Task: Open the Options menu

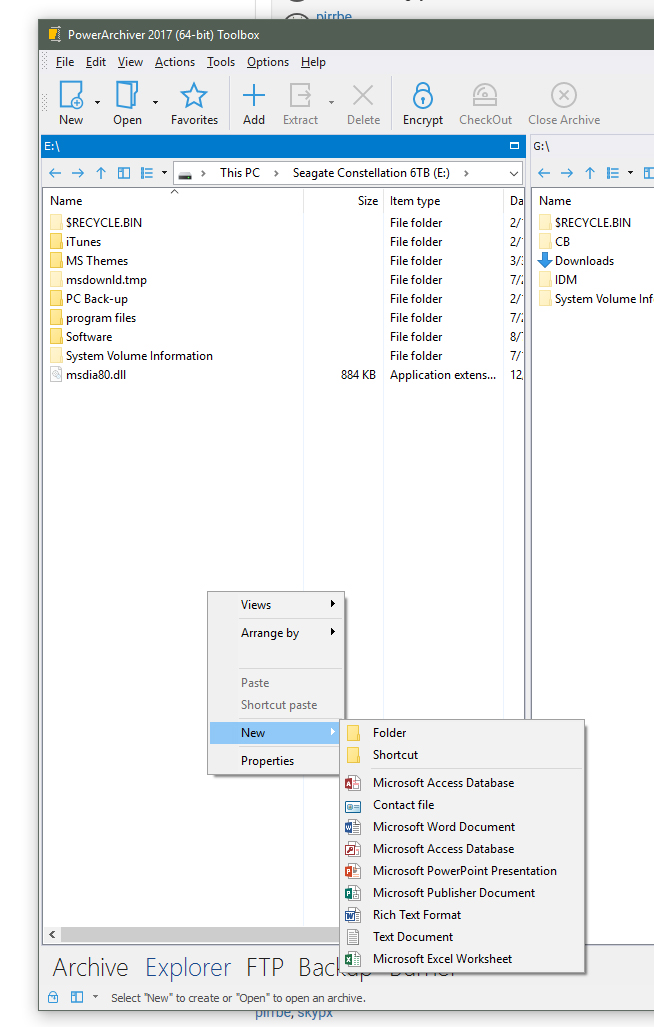Action: [268, 62]
